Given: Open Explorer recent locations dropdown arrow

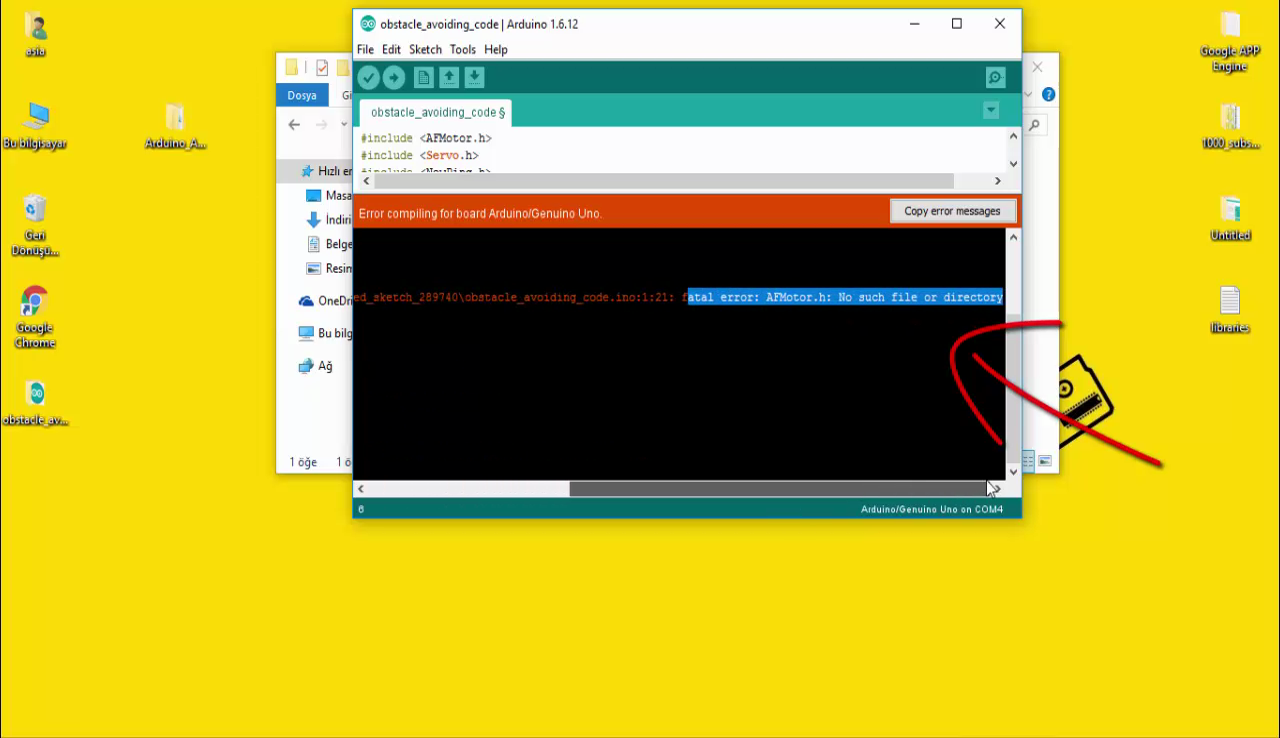Looking at the screenshot, I should point(344,125).
